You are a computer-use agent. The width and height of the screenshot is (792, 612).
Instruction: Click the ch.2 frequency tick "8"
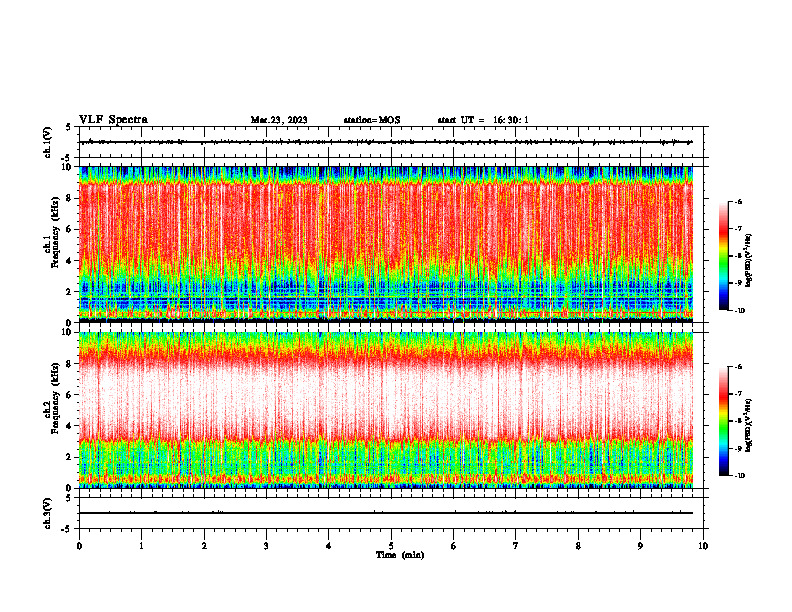click(70, 364)
